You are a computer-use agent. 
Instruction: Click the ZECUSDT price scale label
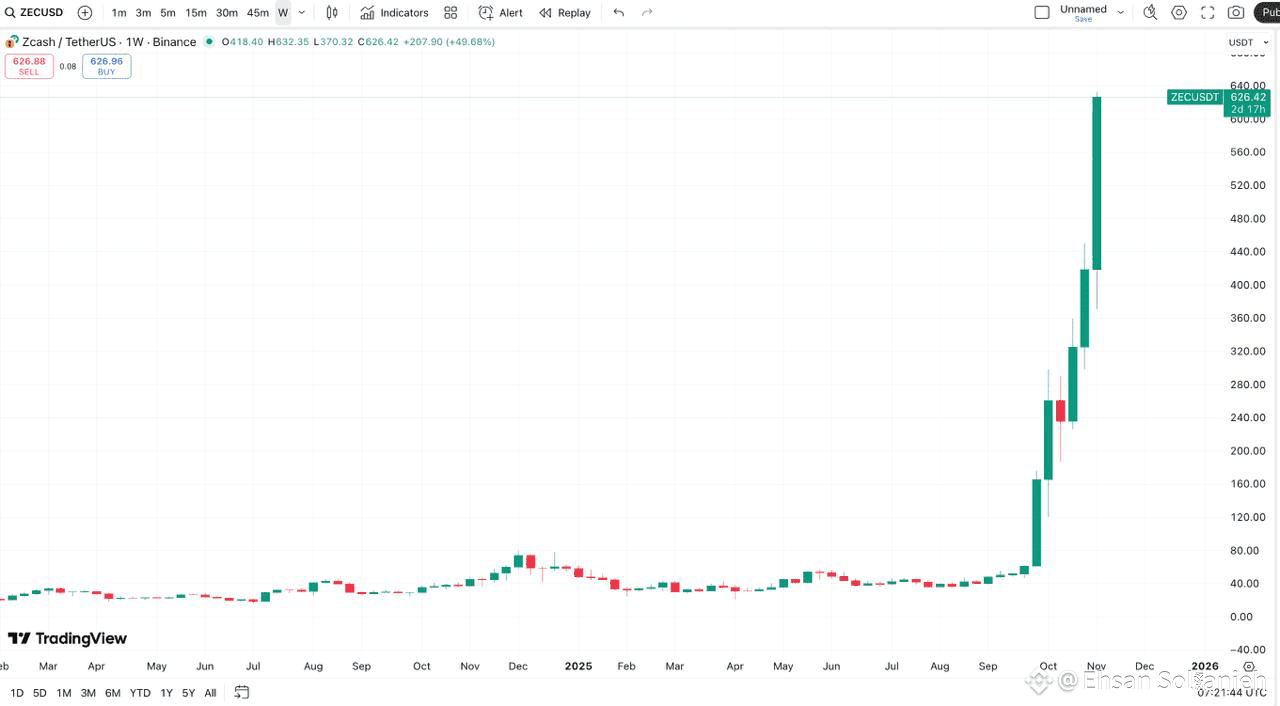(1194, 97)
